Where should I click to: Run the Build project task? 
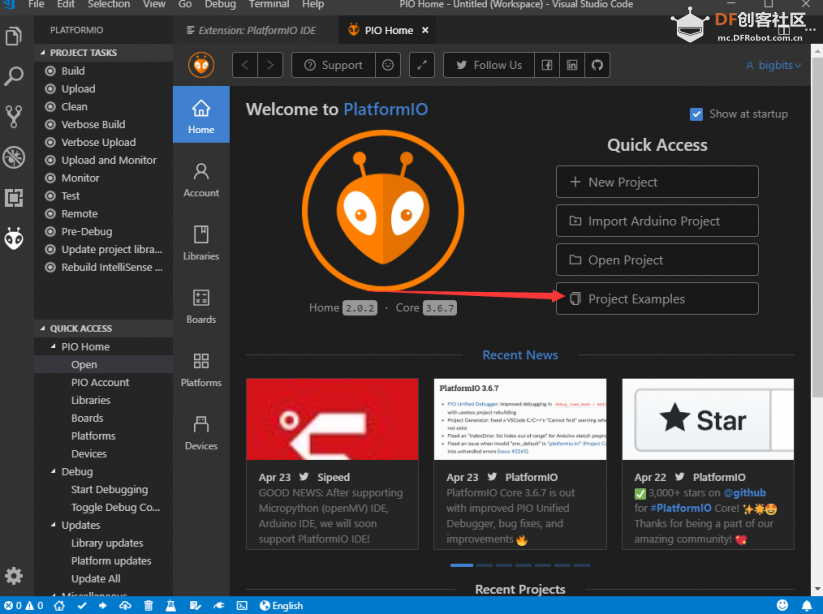click(x=103, y=71)
